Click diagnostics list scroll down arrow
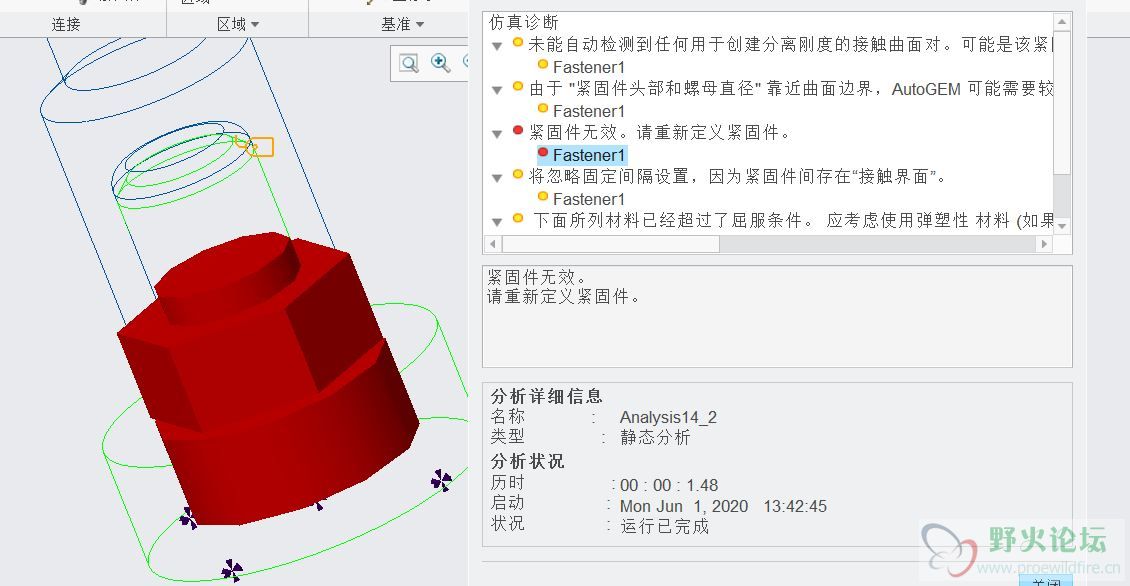 (1062, 225)
